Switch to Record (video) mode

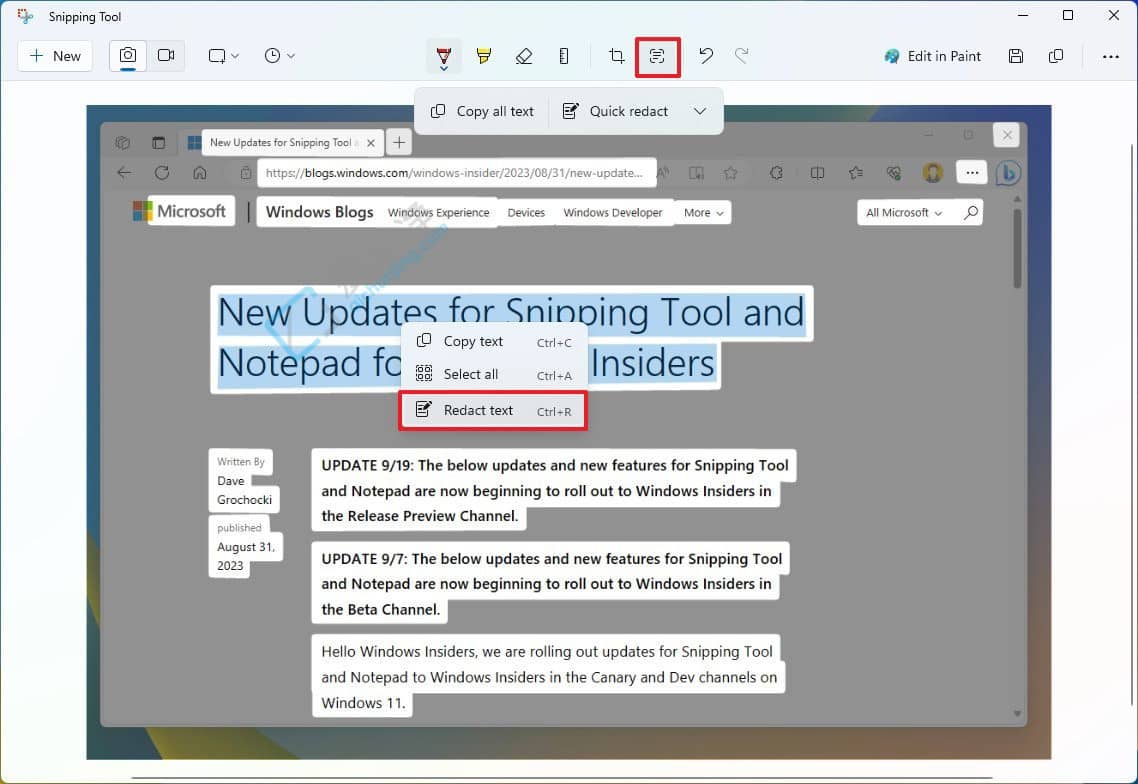pyautogui.click(x=166, y=56)
